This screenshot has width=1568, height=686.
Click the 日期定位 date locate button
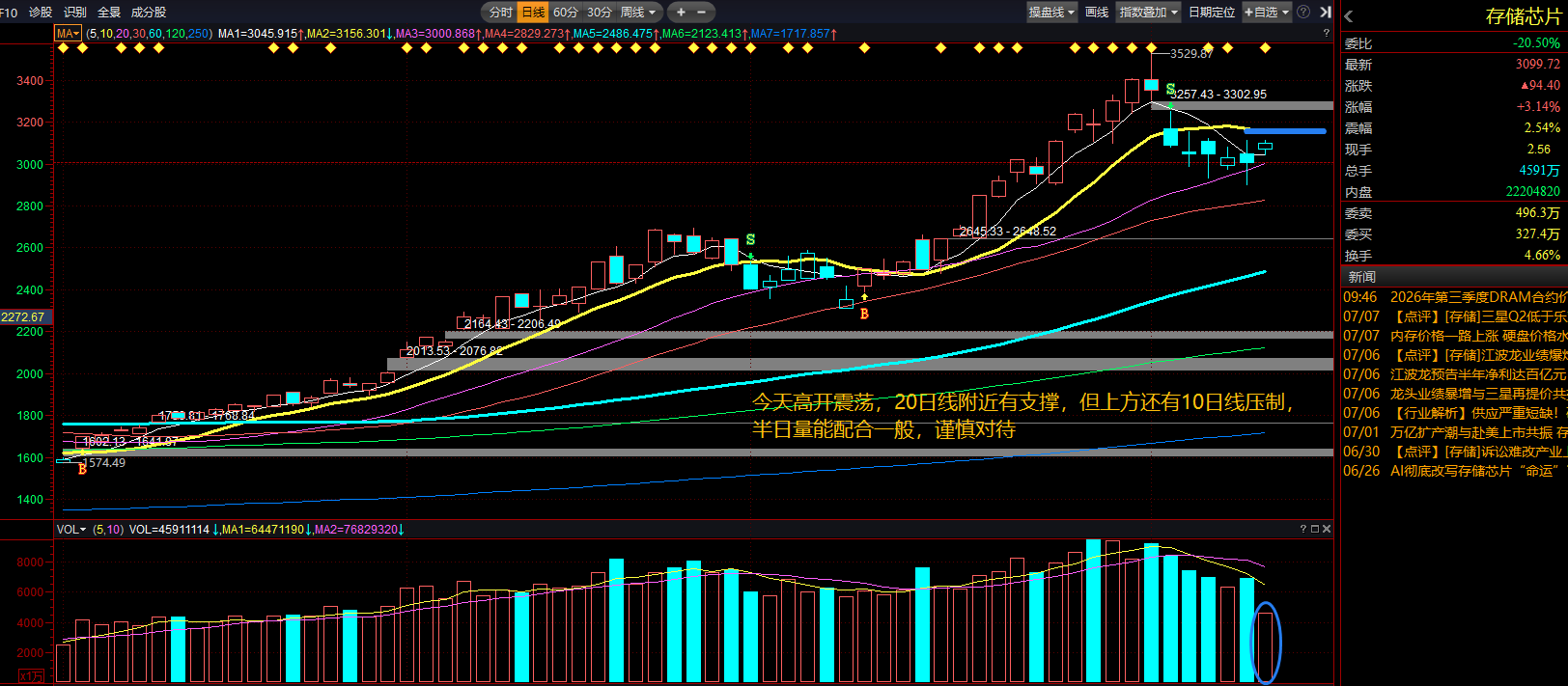tap(1212, 13)
